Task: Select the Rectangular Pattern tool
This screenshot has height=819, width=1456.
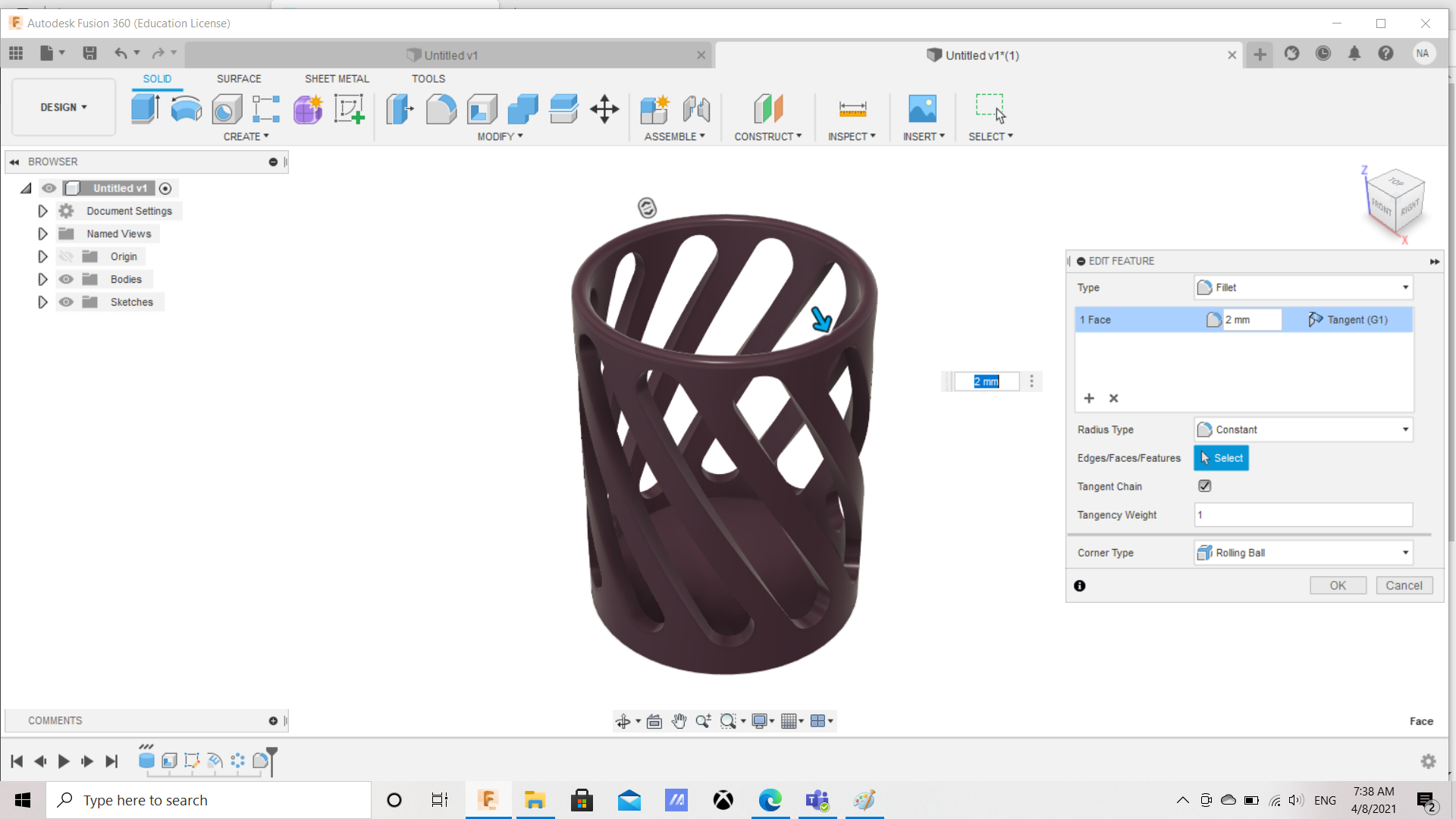Action: point(266,109)
